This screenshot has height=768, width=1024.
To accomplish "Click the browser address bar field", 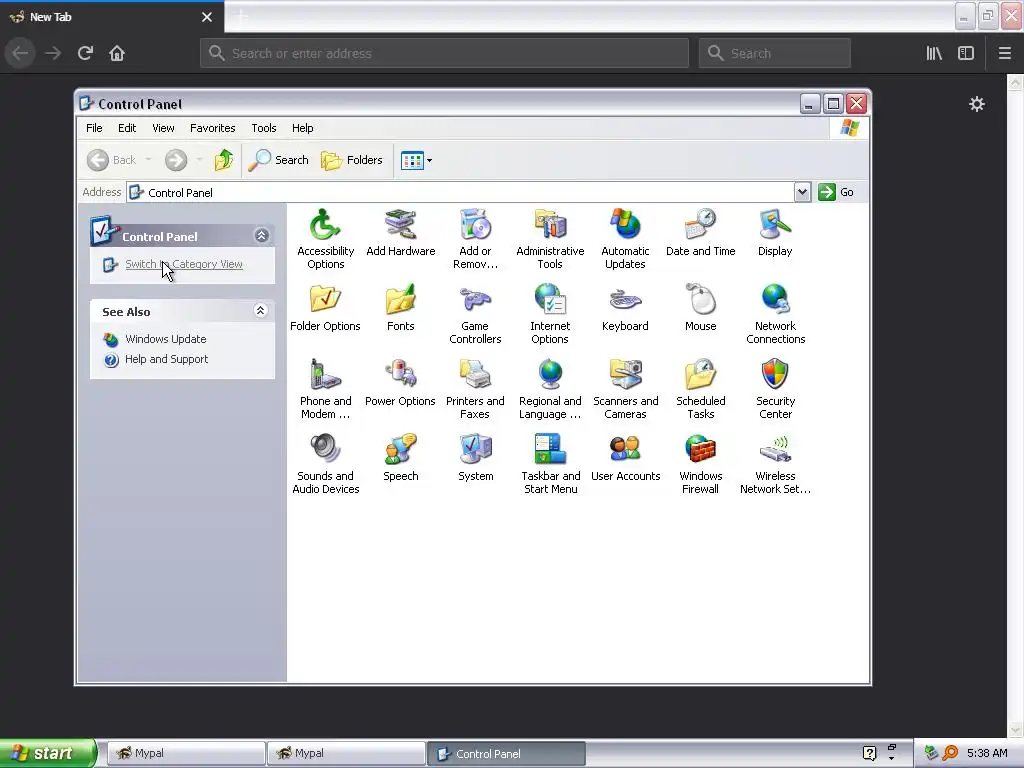I will [x=444, y=53].
